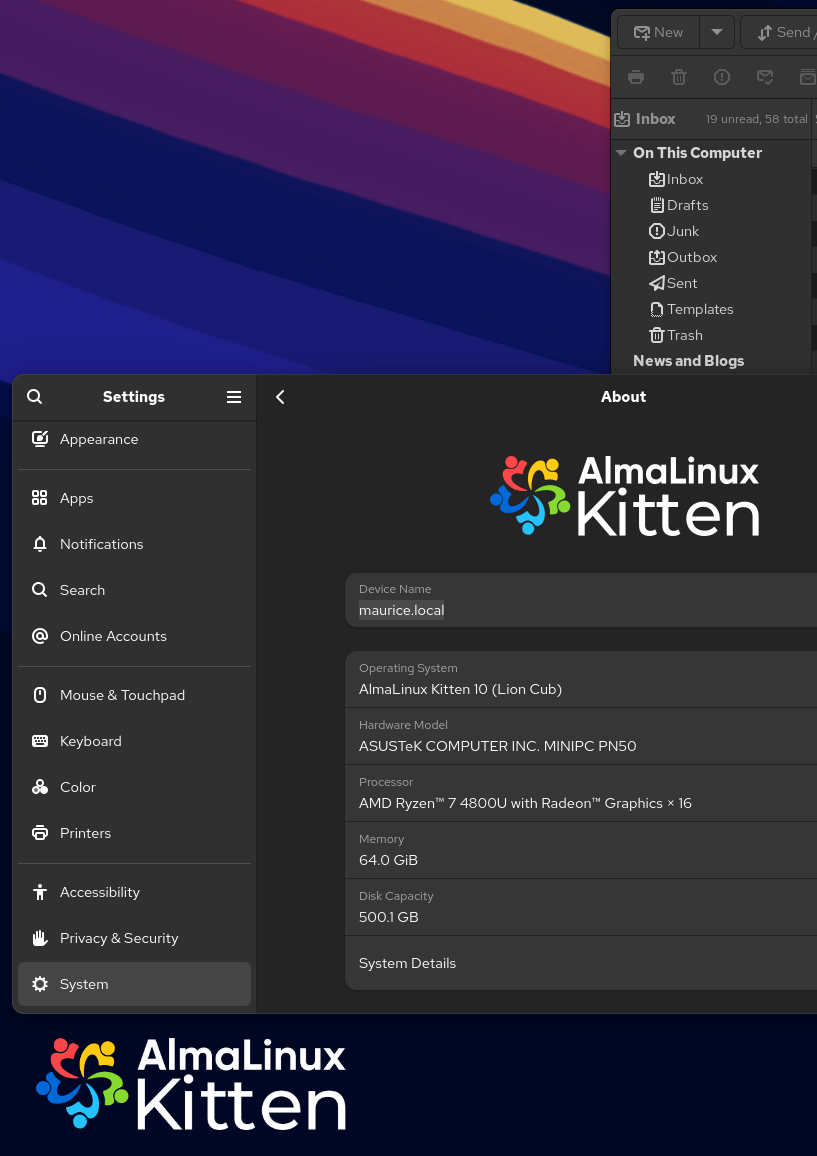Open Mouse & Touchpad settings

[x=134, y=695]
